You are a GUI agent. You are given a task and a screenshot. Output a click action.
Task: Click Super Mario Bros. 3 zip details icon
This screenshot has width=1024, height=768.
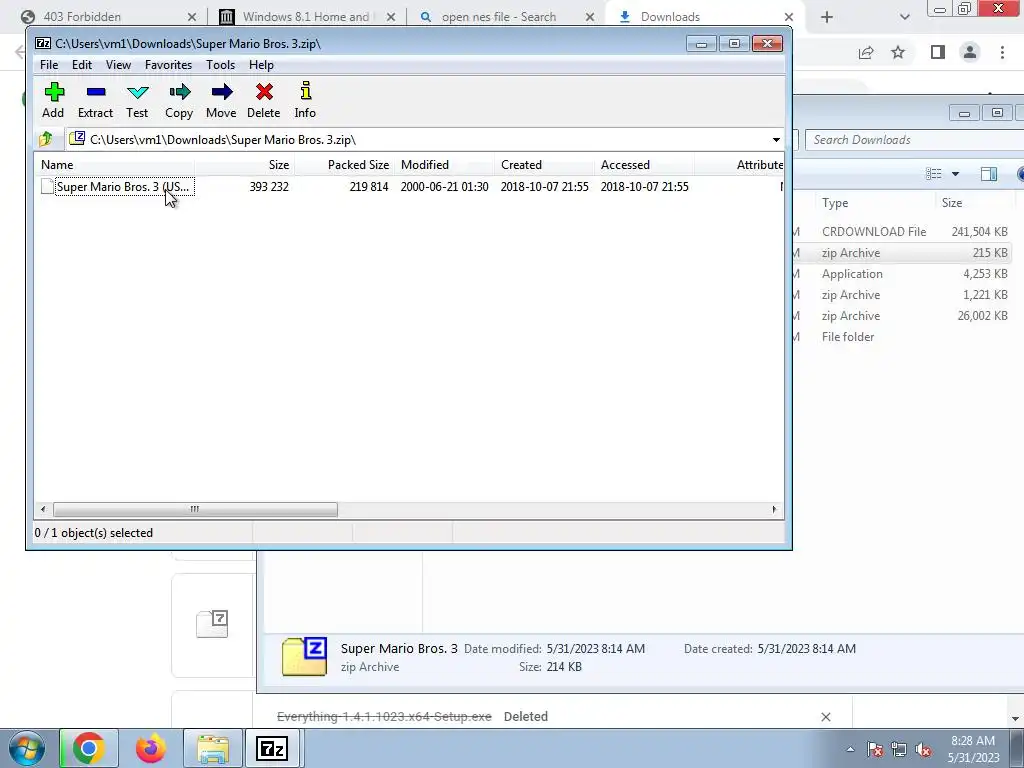(x=304, y=656)
